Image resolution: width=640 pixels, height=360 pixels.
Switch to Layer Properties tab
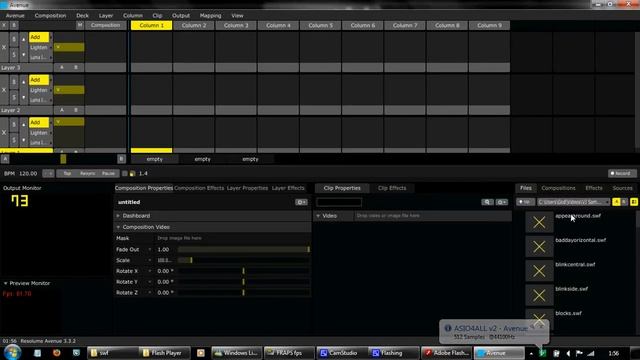[x=247, y=188]
